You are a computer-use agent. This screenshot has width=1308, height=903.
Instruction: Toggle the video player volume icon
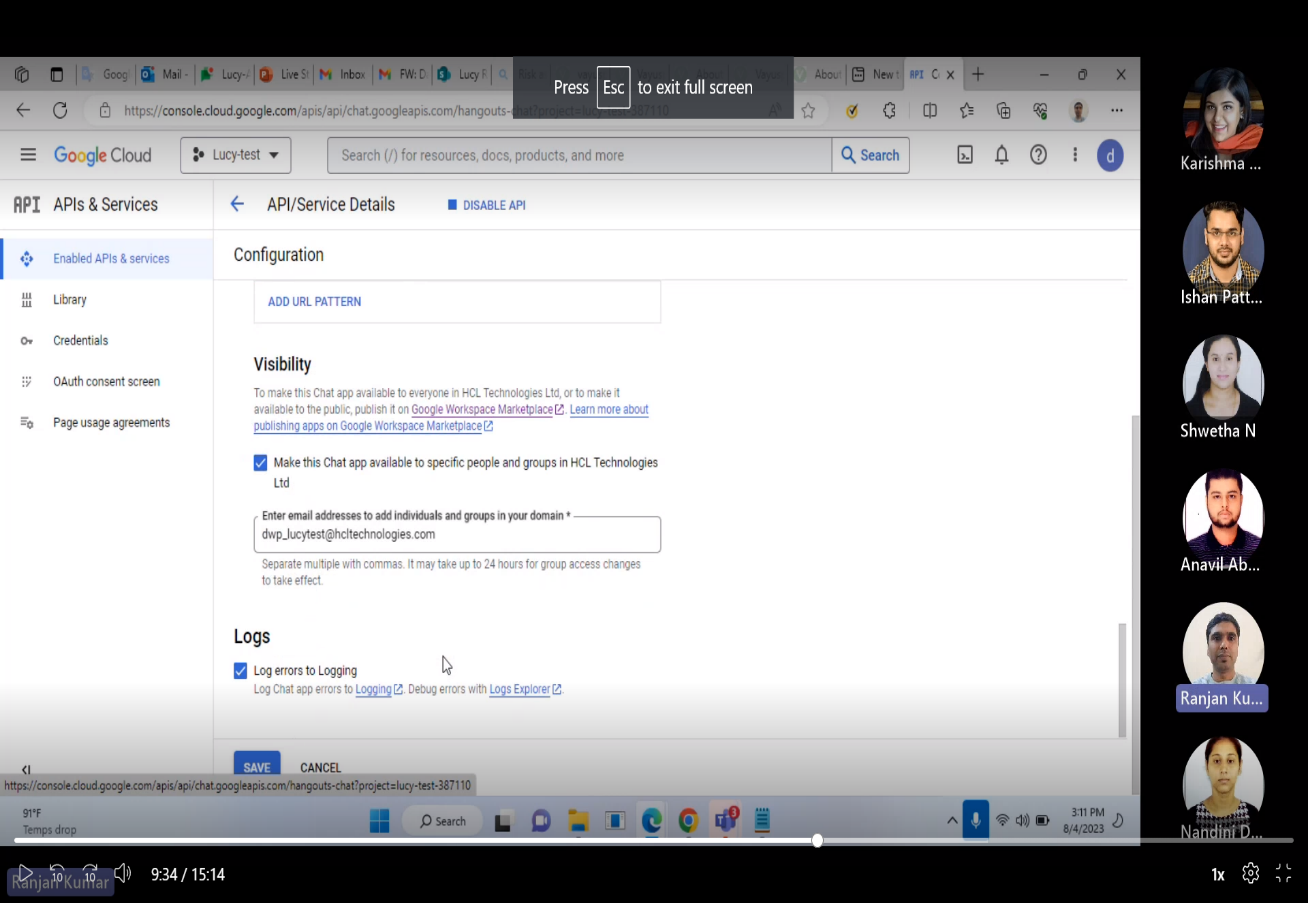[123, 873]
